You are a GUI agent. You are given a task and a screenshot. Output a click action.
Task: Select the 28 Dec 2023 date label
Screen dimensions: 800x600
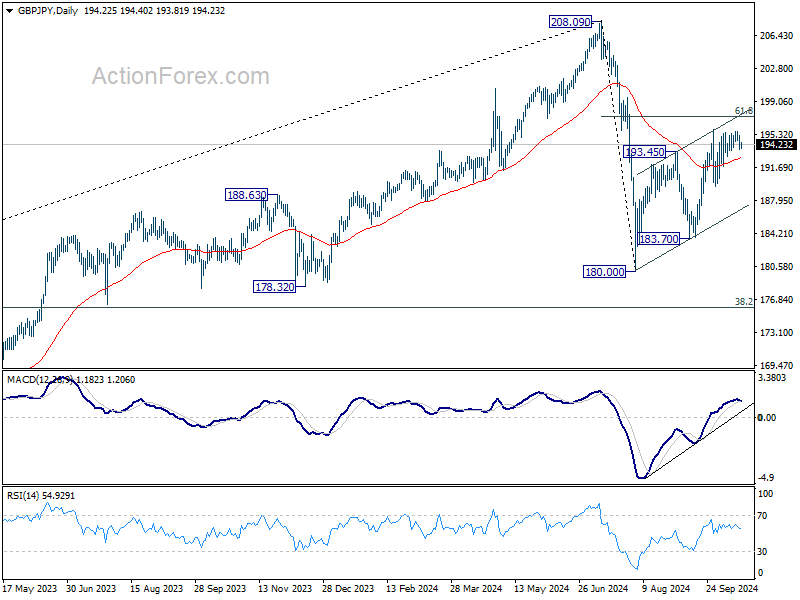(348, 588)
